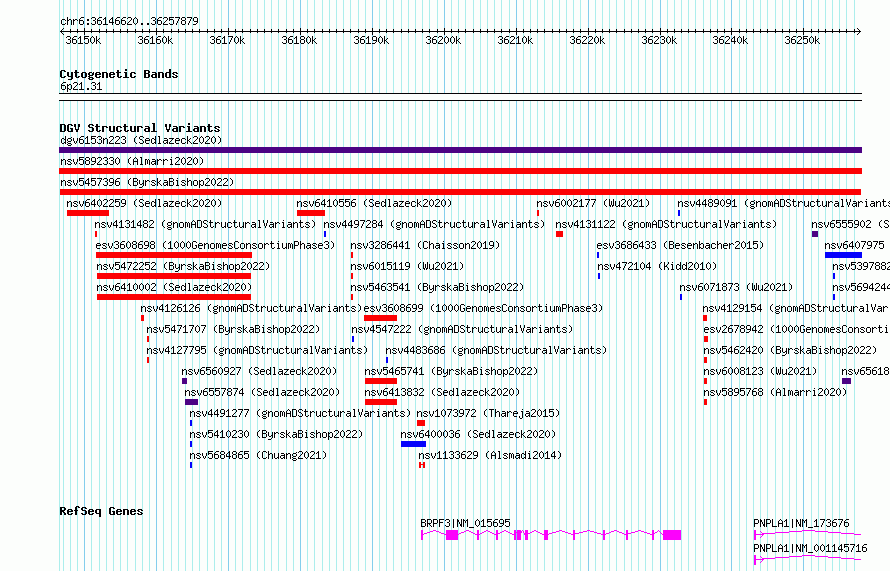The image size is (890, 571).
Task: Click the red bar under esv3608699
Action: 380,318
